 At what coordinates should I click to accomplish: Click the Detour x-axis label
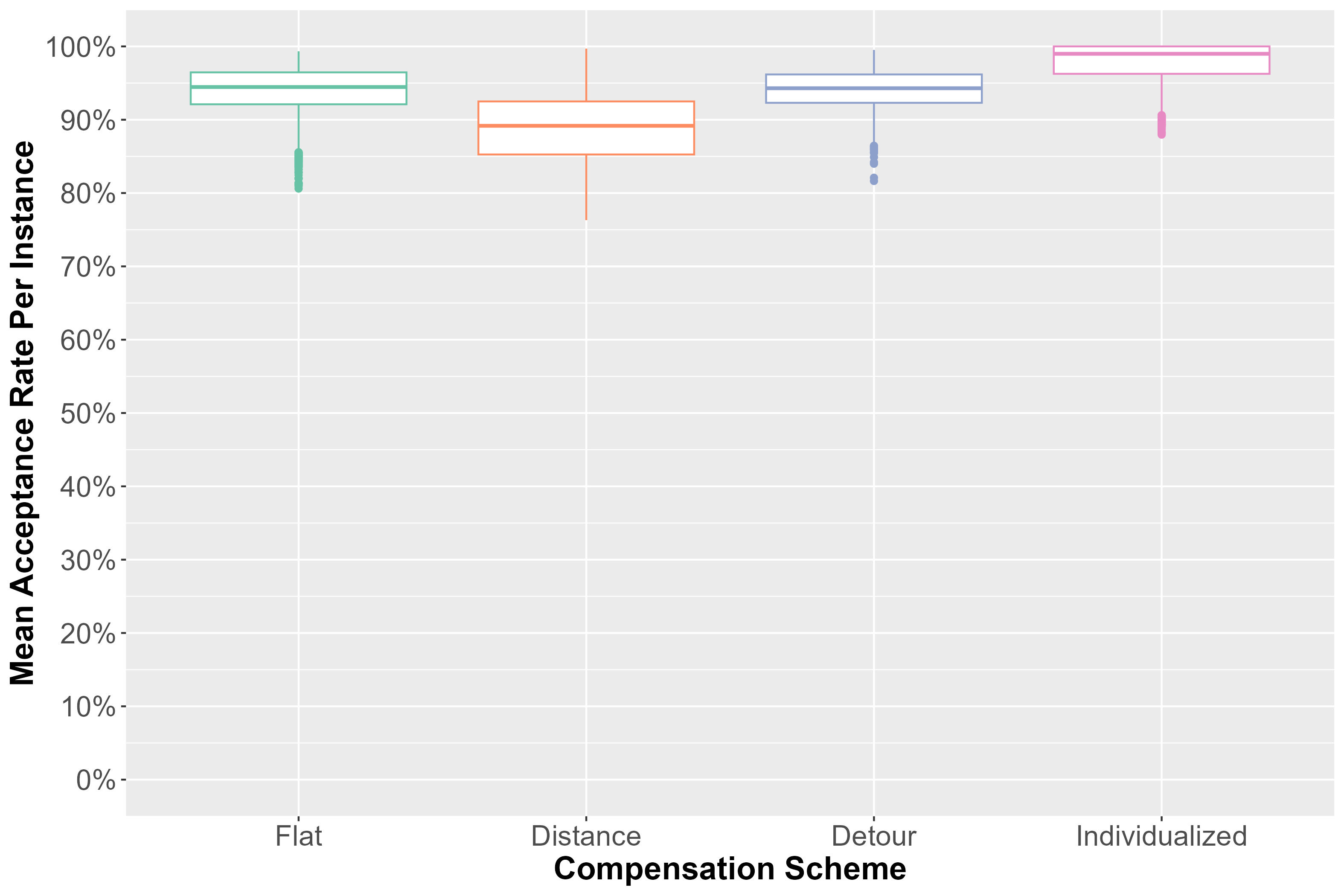point(873,837)
